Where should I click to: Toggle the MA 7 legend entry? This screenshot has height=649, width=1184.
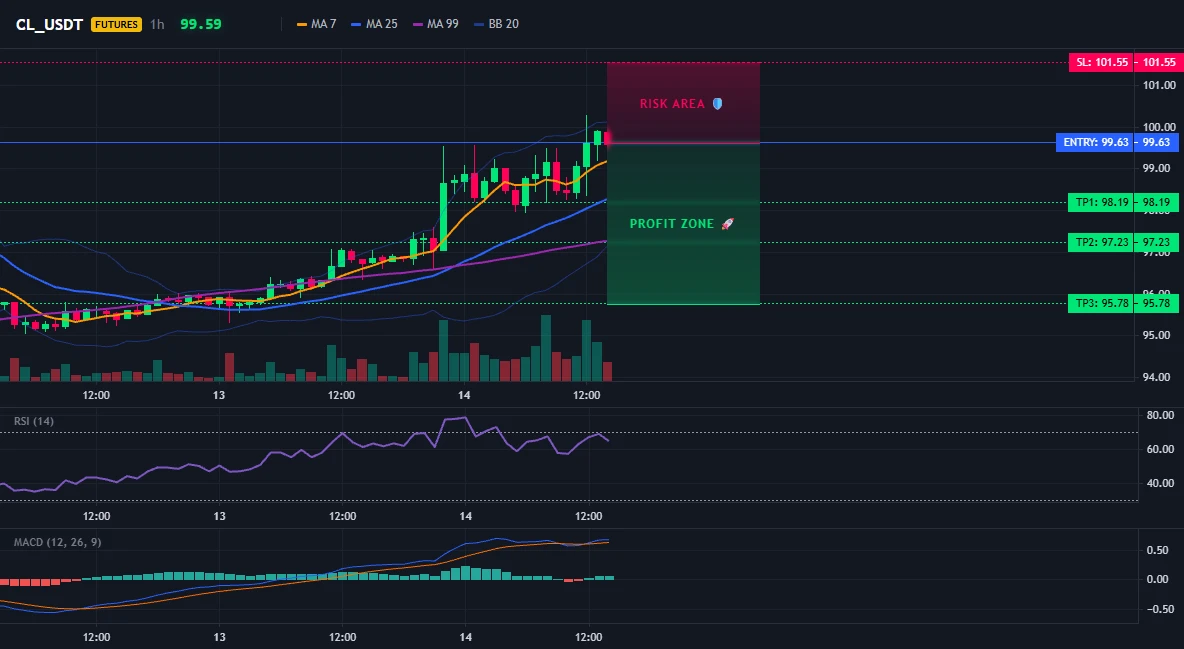[x=316, y=24]
